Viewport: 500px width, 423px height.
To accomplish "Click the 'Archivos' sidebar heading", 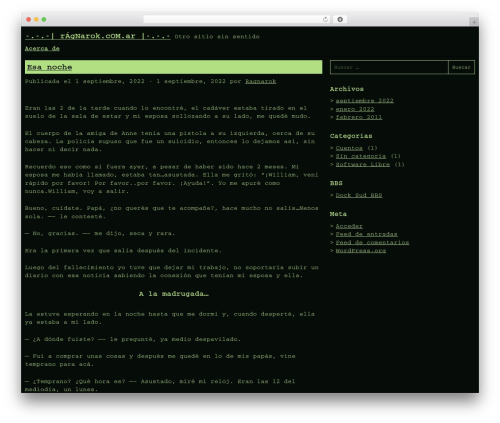I will point(347,89).
